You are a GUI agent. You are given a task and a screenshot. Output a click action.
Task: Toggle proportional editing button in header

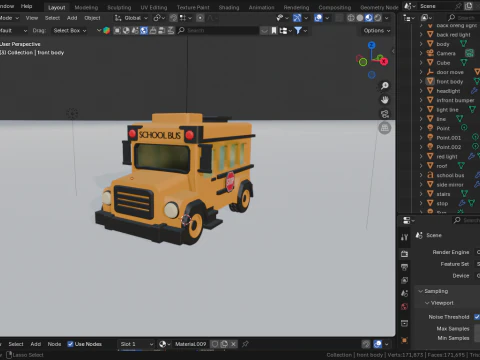coord(200,18)
